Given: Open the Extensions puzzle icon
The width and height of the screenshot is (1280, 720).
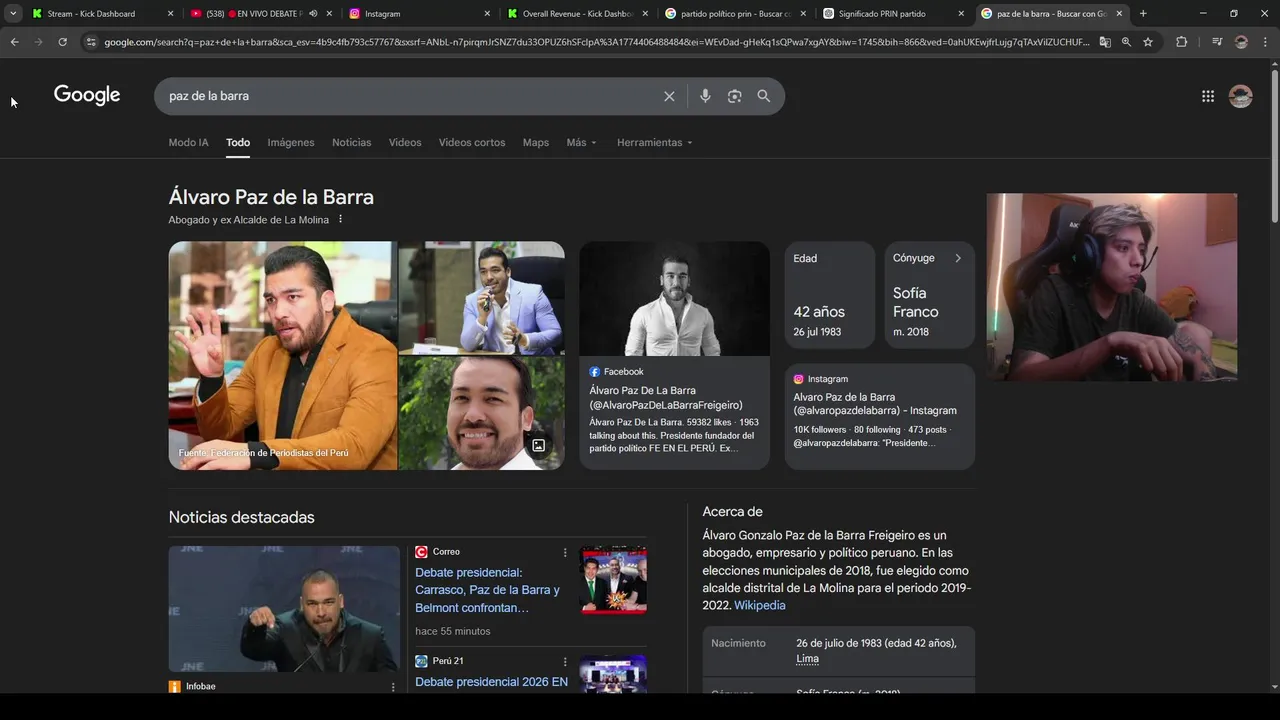Looking at the screenshot, I should click(1181, 42).
